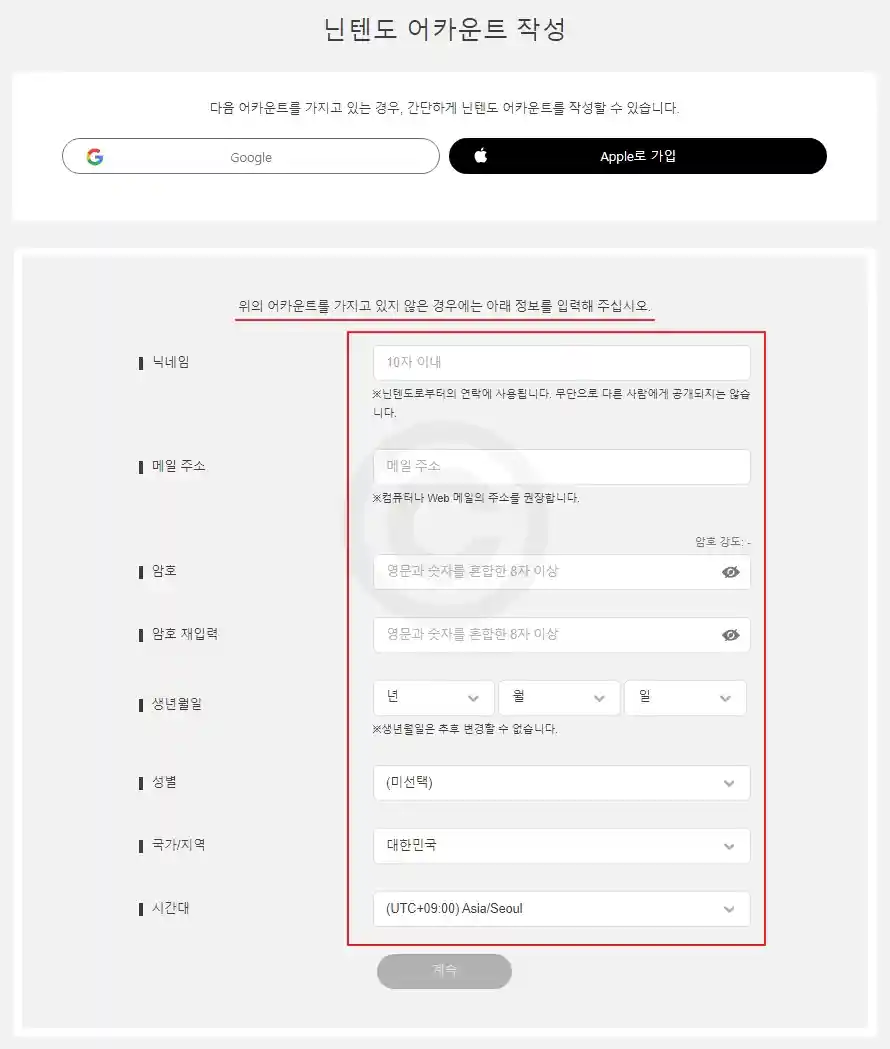Screen dimensions: 890x1049
Task: Expand the 성별 (미선택) dropdown
Action: [561, 783]
